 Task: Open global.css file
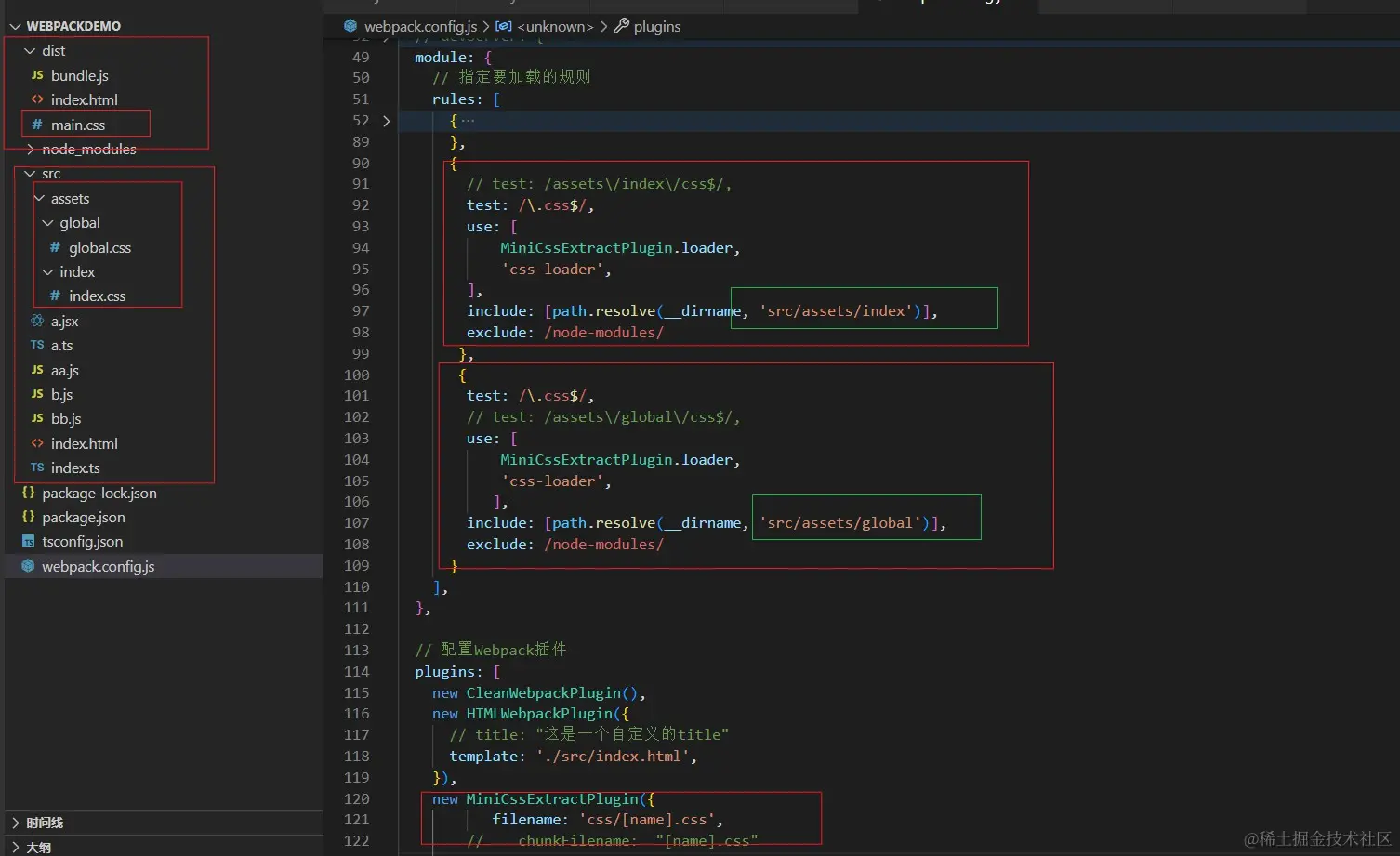tap(99, 247)
